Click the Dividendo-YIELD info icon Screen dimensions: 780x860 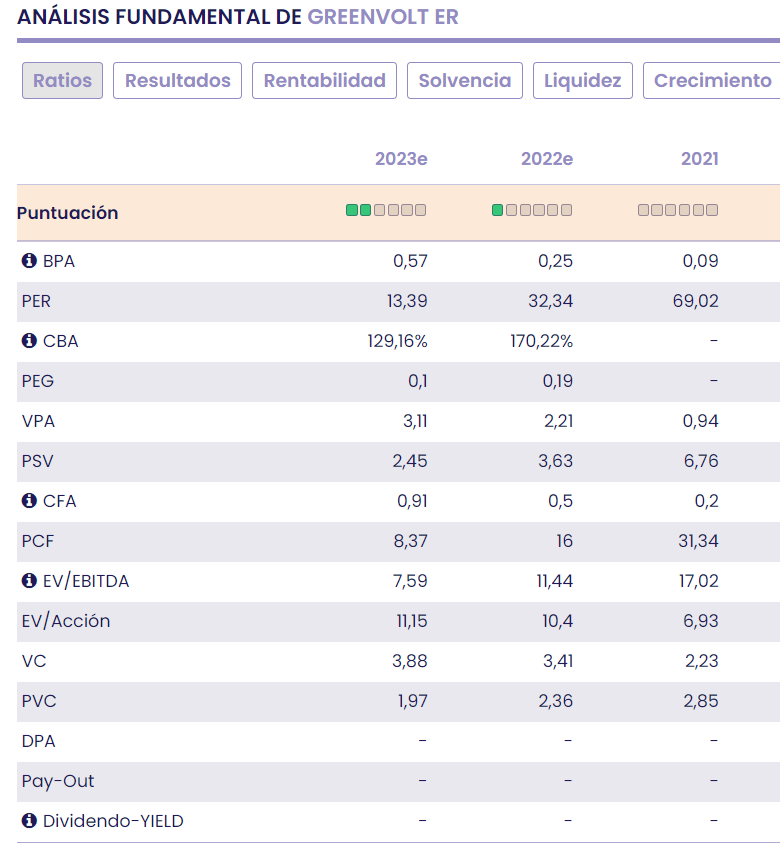coord(29,821)
